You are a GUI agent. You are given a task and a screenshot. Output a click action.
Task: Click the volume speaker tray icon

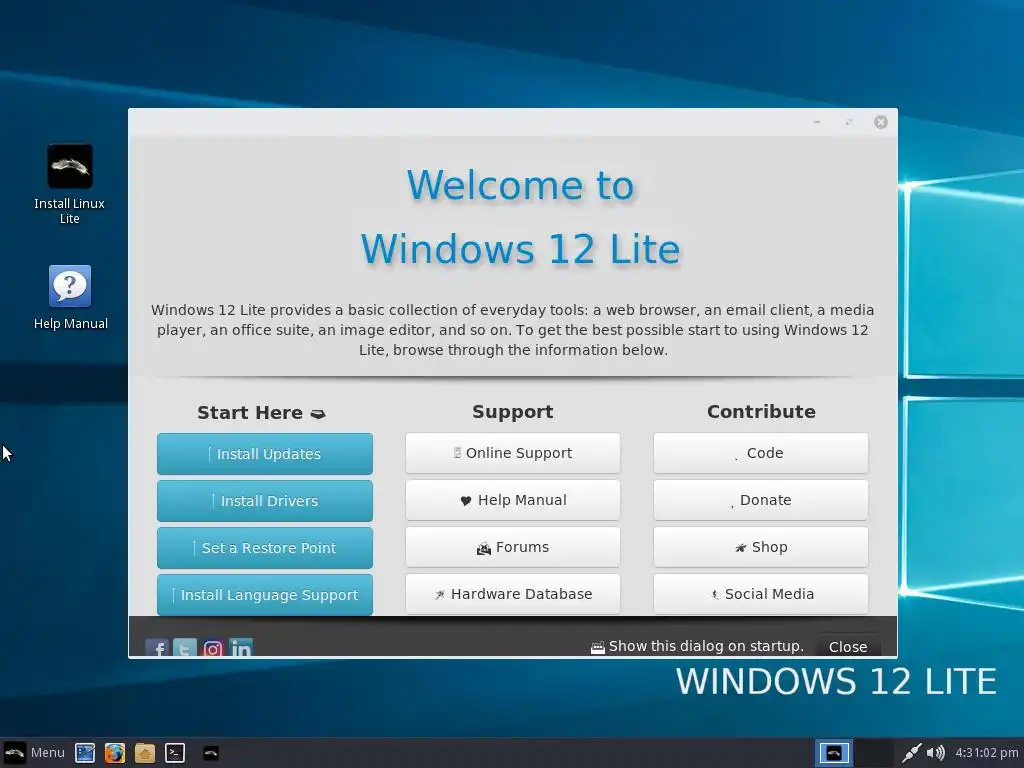tap(935, 753)
